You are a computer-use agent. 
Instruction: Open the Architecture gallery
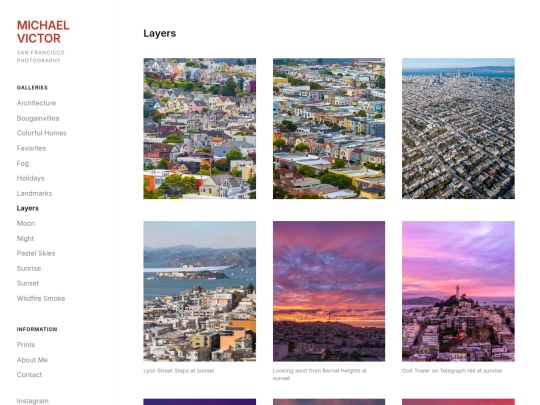click(36, 103)
